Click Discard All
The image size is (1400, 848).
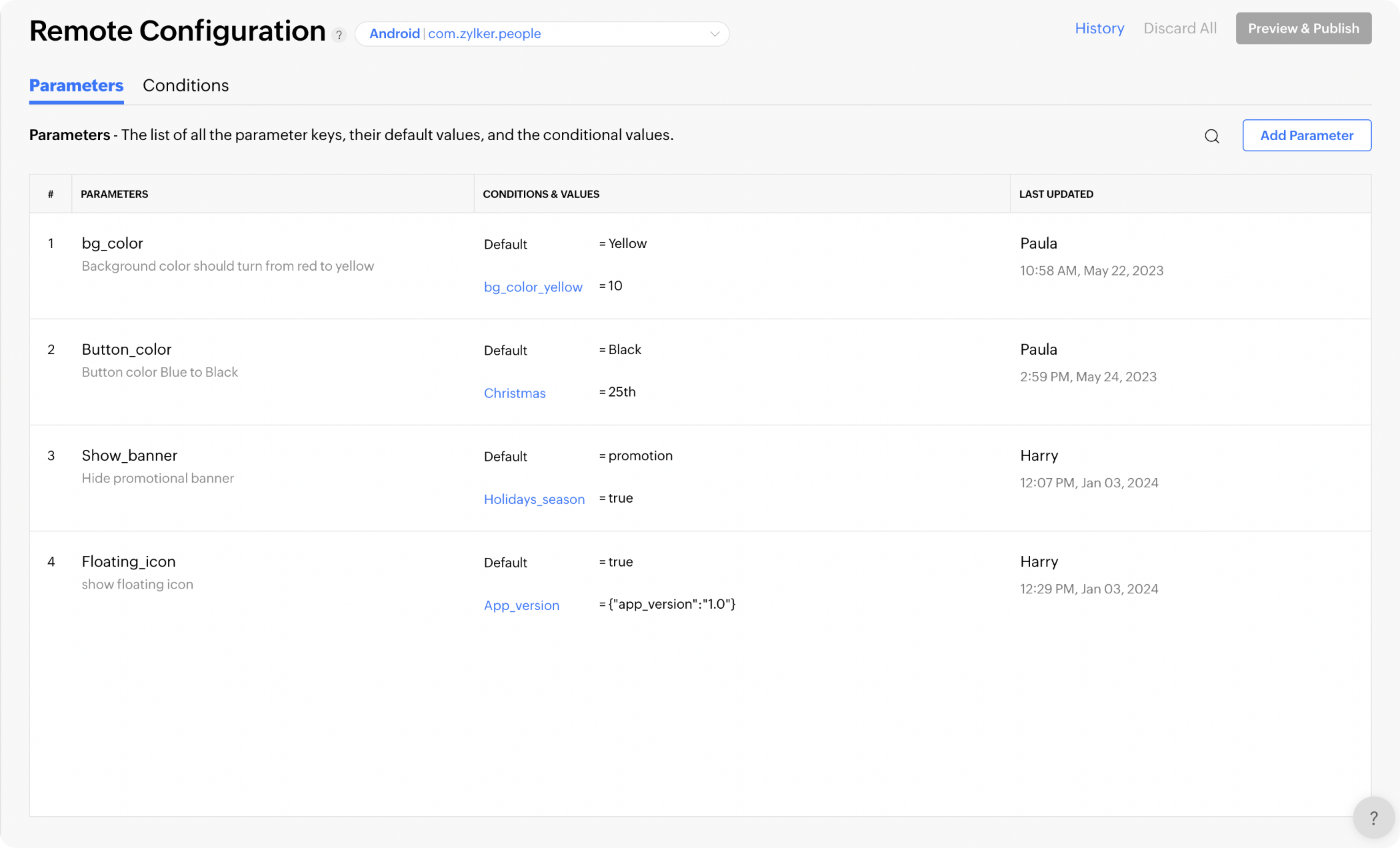(x=1180, y=28)
